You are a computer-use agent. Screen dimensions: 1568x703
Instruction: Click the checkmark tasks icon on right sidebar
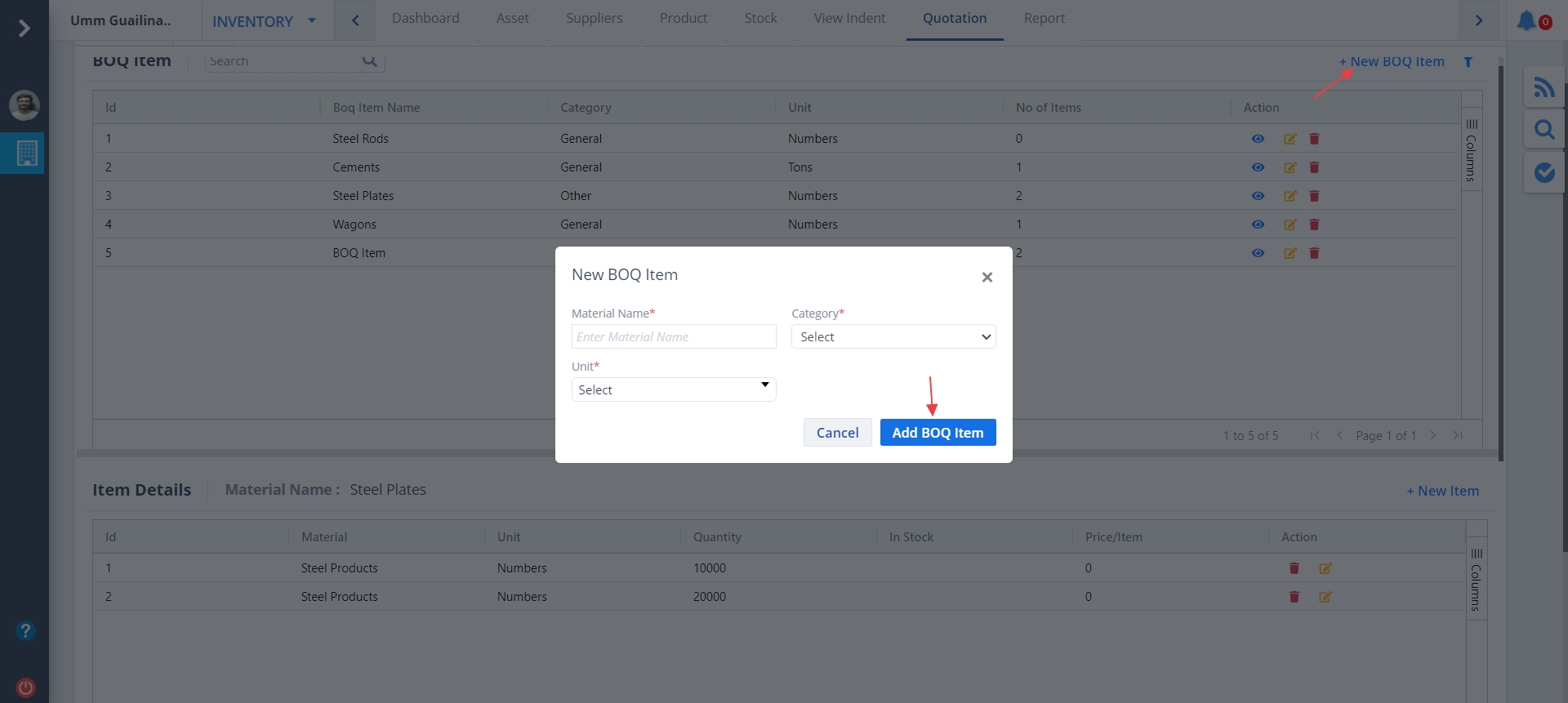[1543, 172]
